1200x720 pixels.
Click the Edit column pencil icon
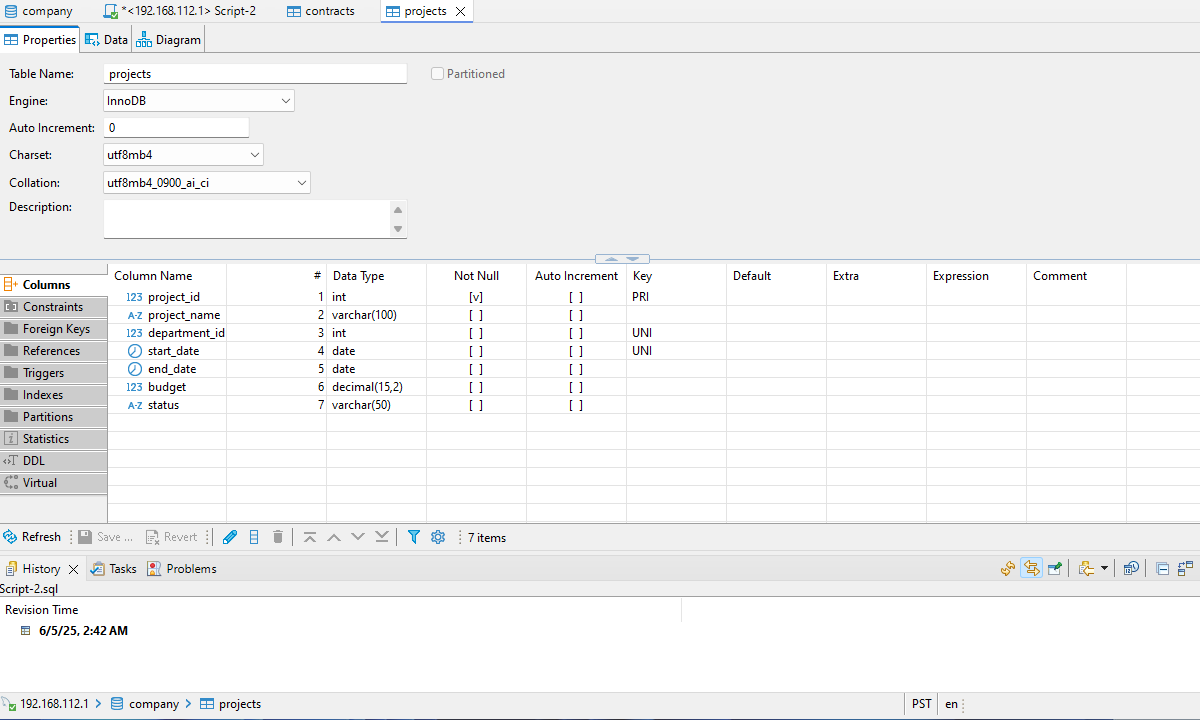point(230,537)
